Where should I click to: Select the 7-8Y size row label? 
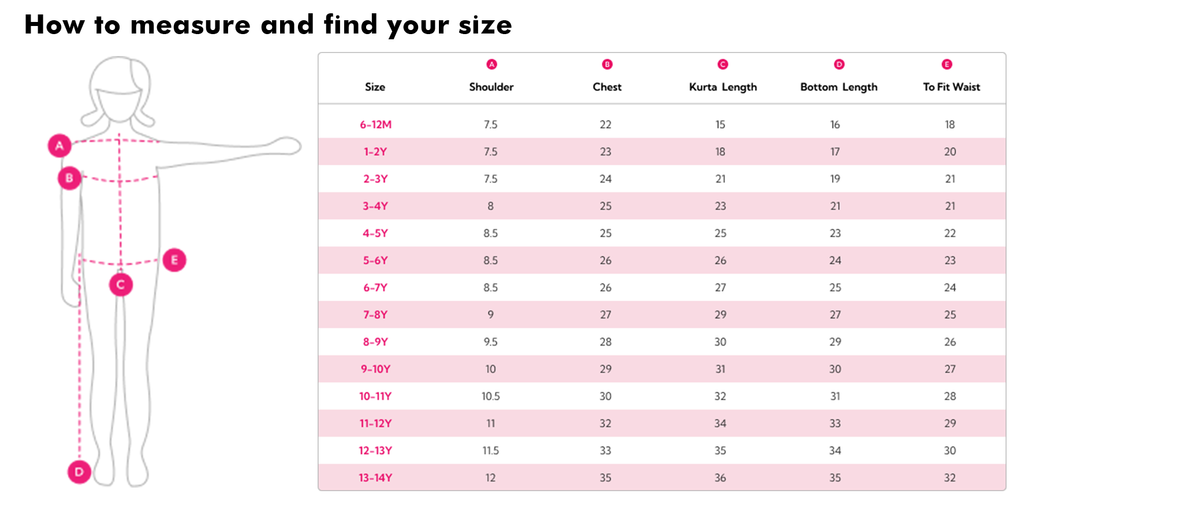375,315
